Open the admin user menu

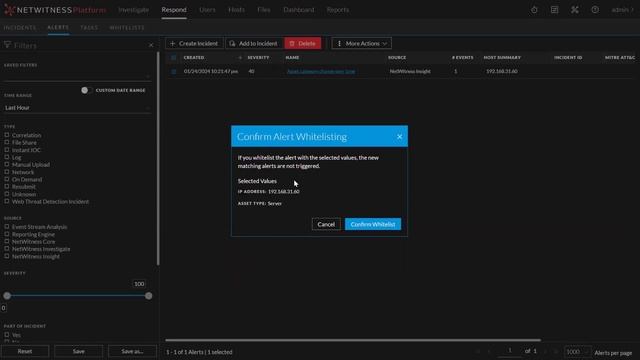[x=622, y=10]
